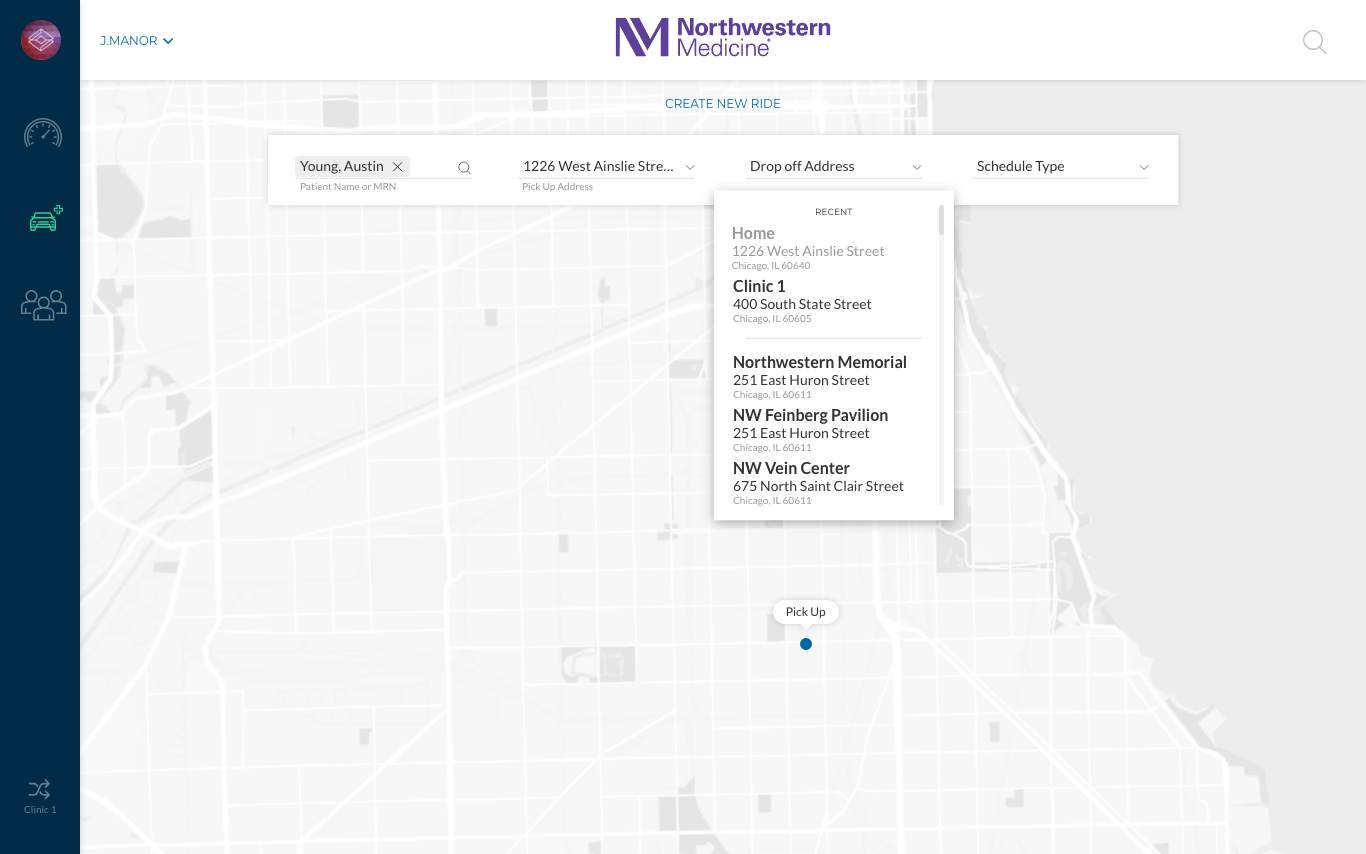Open the patients group icon

coord(43,304)
